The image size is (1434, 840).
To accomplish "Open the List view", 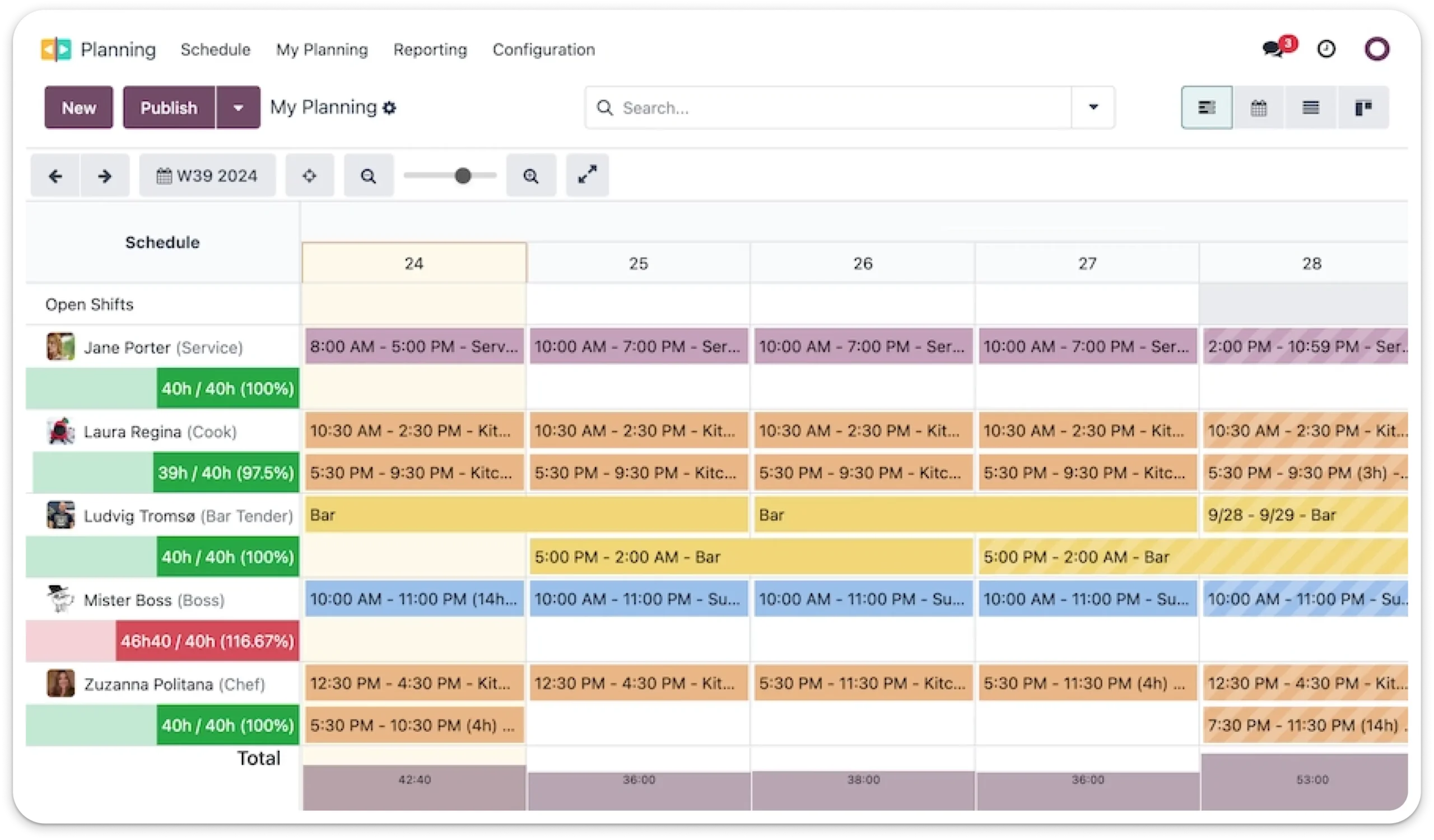I will [x=1311, y=107].
